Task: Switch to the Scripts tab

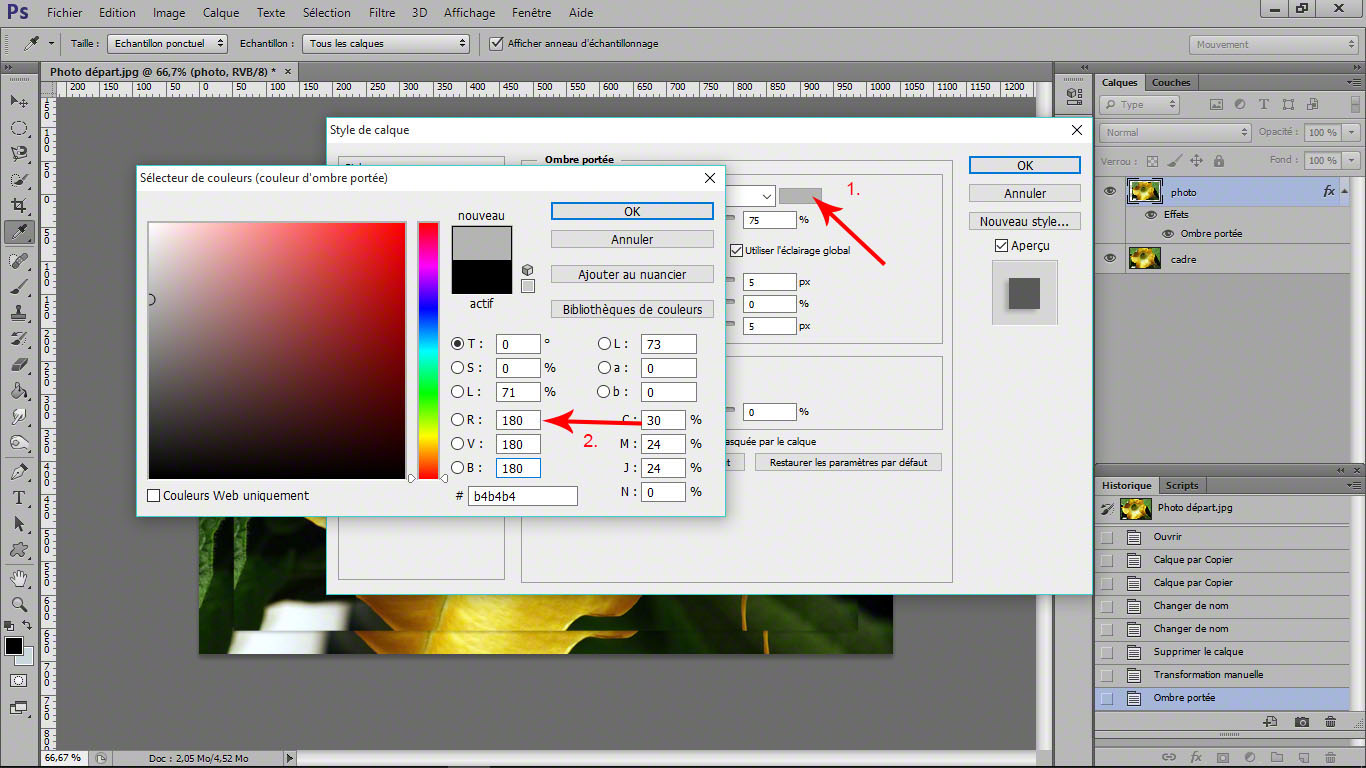Action: point(1182,485)
